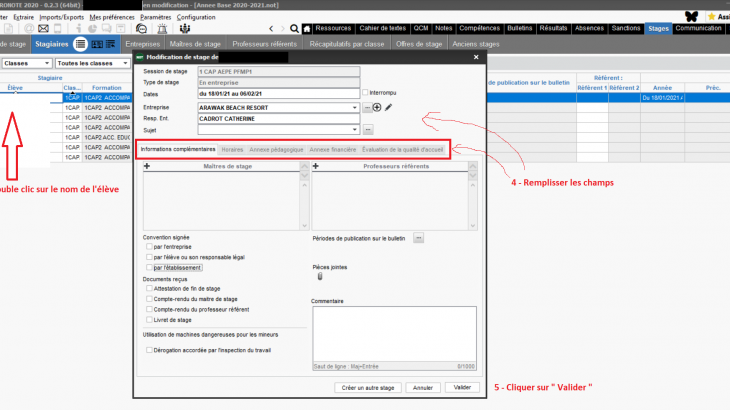Switch to the Horaires tab
This screenshot has height=410, width=730.
coord(233,148)
